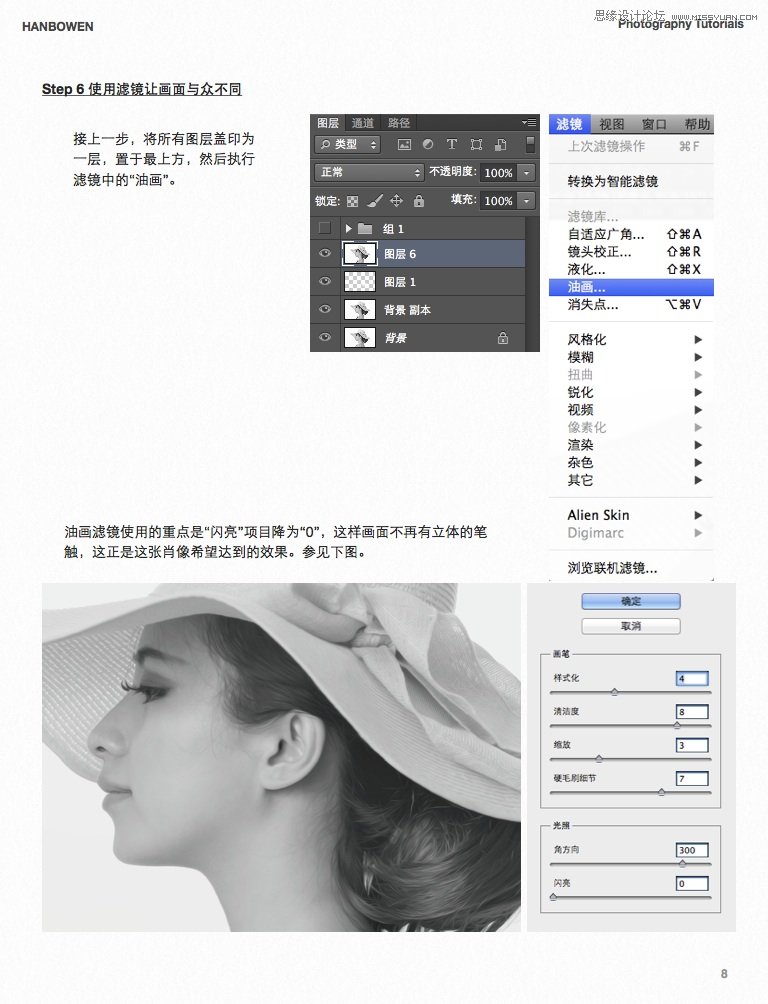Hide 图层 6 using its eye icon
This screenshot has height=1004, width=768.
(x=325, y=254)
